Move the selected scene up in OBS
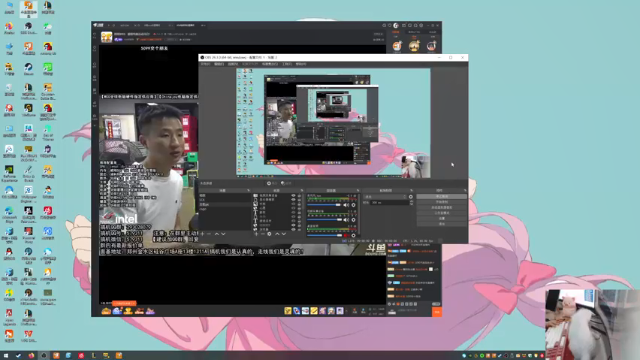 tap(217, 234)
